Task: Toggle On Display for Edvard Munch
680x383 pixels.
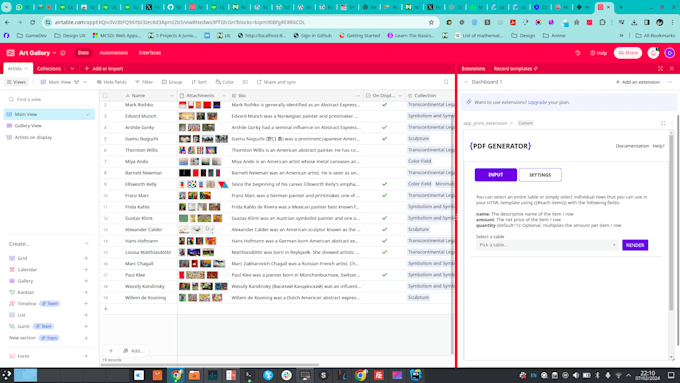Action: (384, 116)
